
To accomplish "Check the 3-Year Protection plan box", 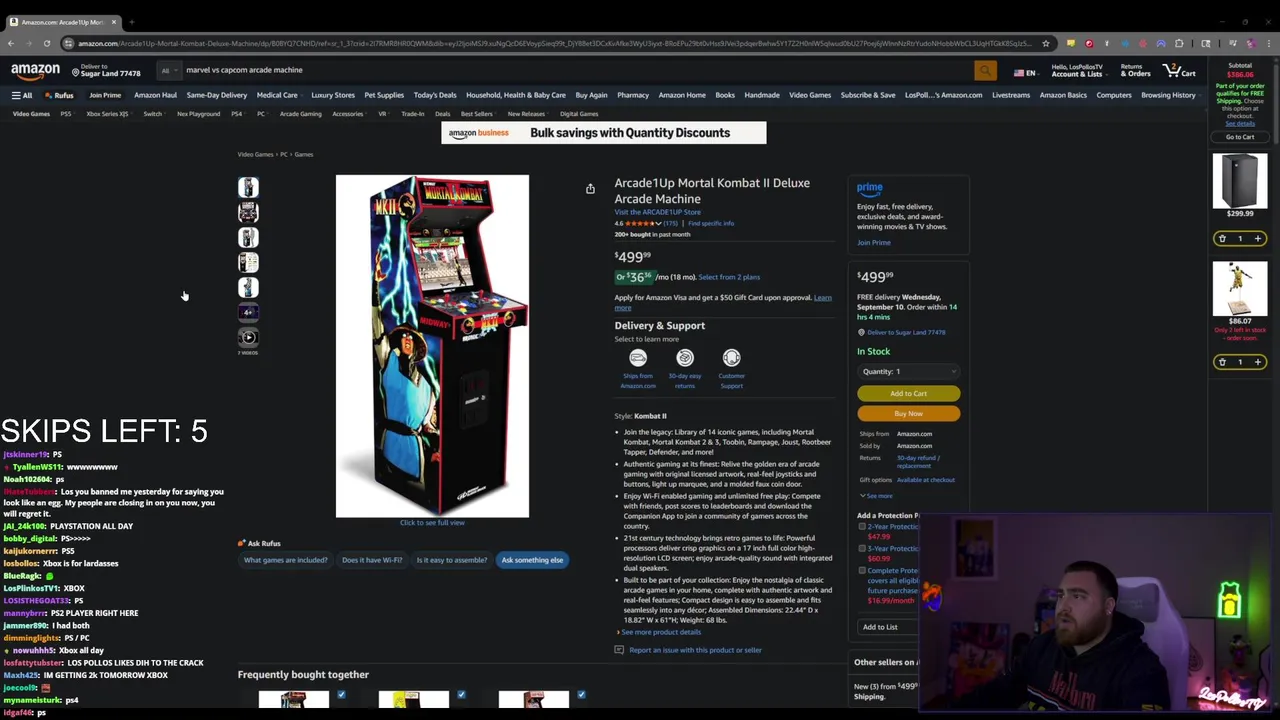I will pos(862,548).
